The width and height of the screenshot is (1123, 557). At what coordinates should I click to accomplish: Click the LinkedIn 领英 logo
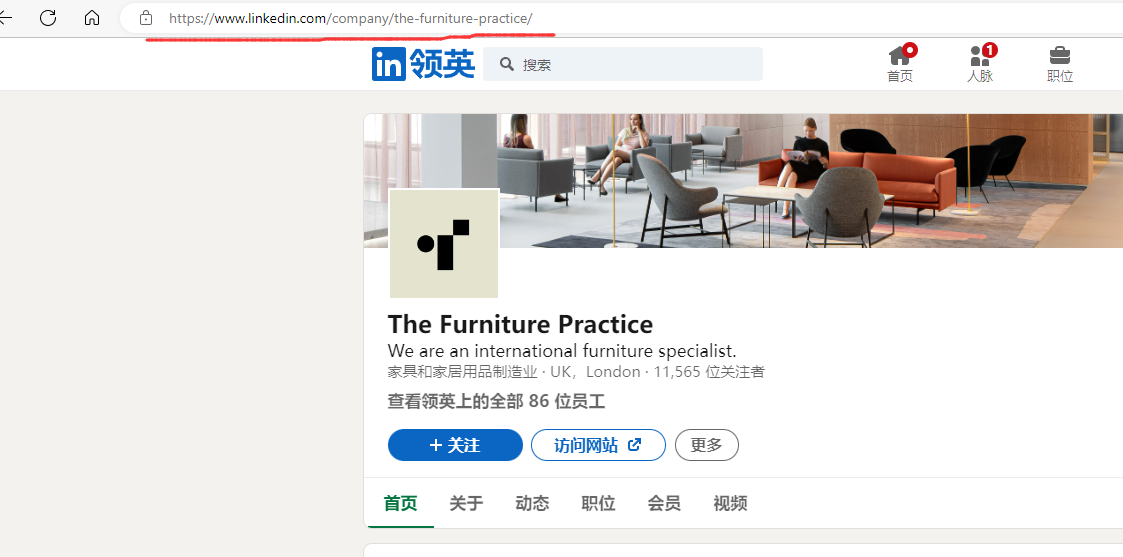click(423, 64)
